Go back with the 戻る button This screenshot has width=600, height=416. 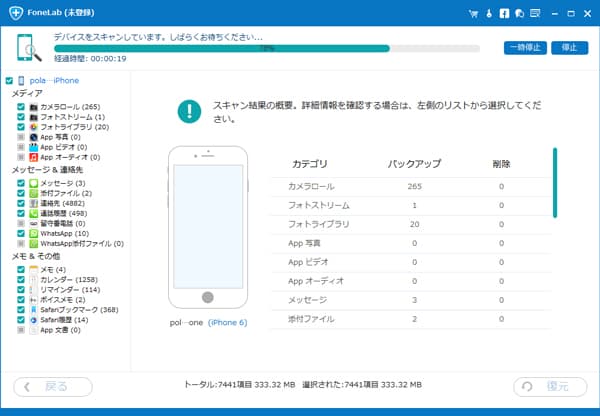pos(53,387)
